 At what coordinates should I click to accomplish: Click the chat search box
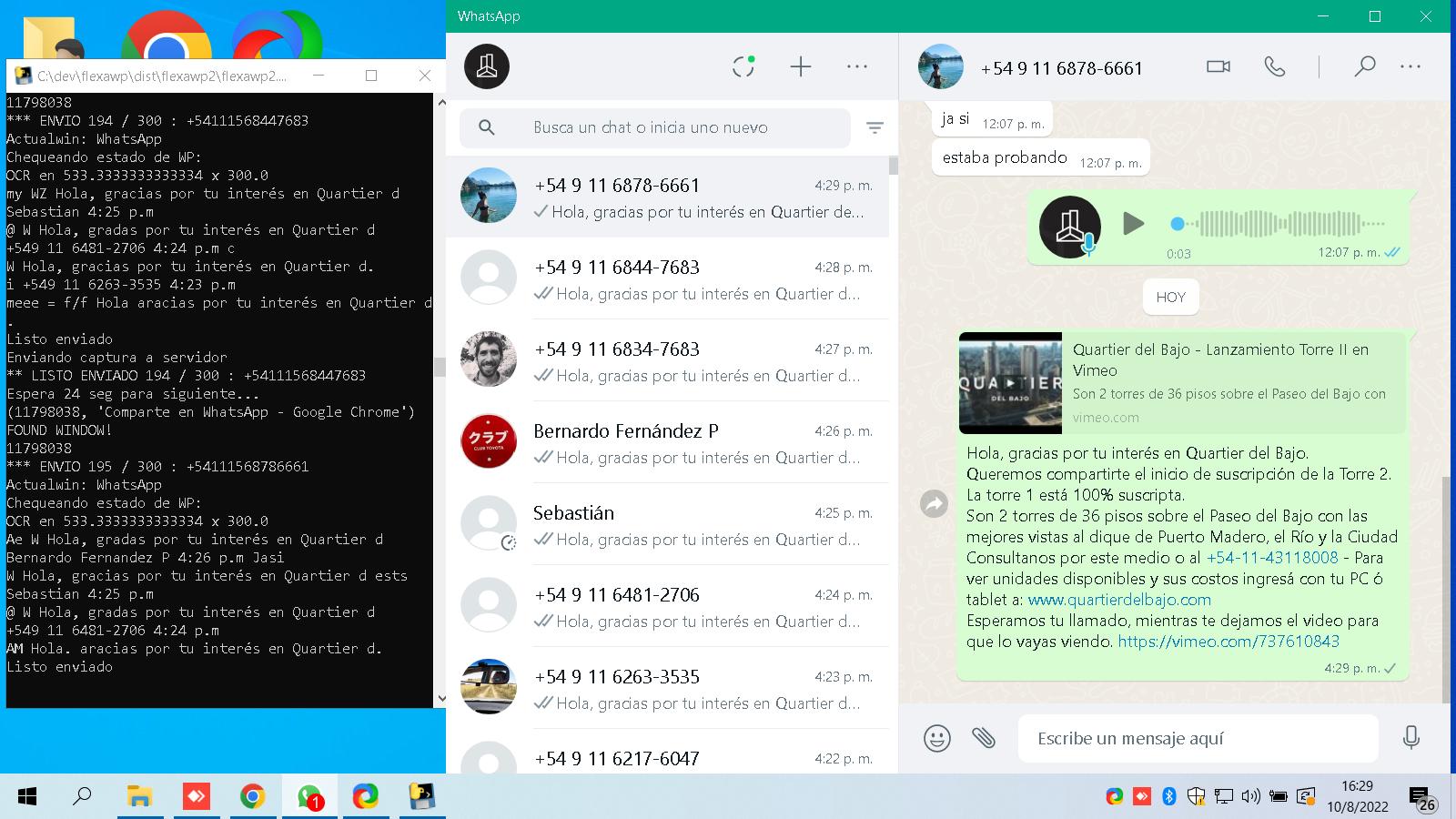(x=655, y=128)
